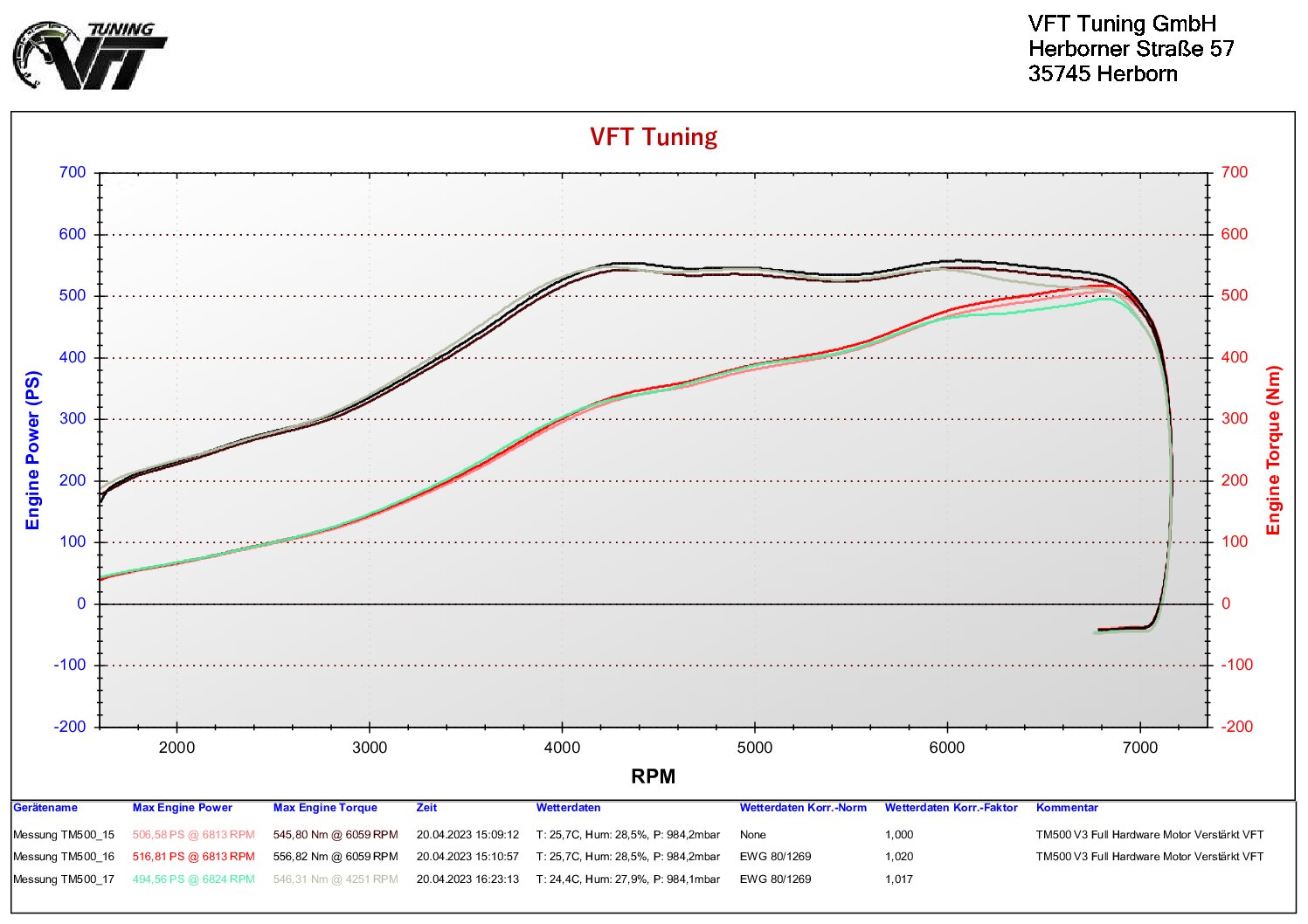Select the 'VFT Tuning GmbH' company name
1308x924 pixels.
(x=1122, y=24)
